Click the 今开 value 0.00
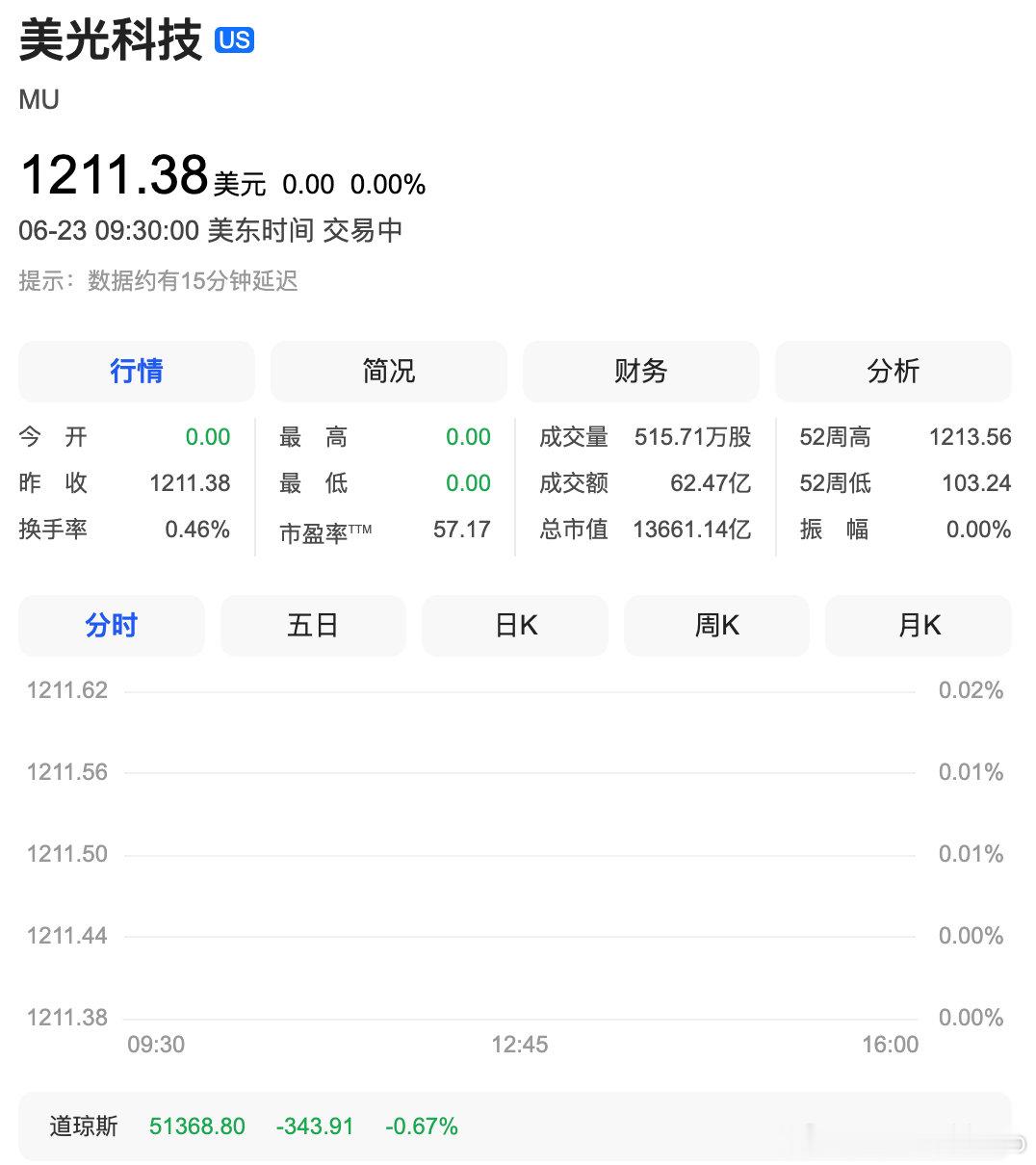 coord(208,437)
